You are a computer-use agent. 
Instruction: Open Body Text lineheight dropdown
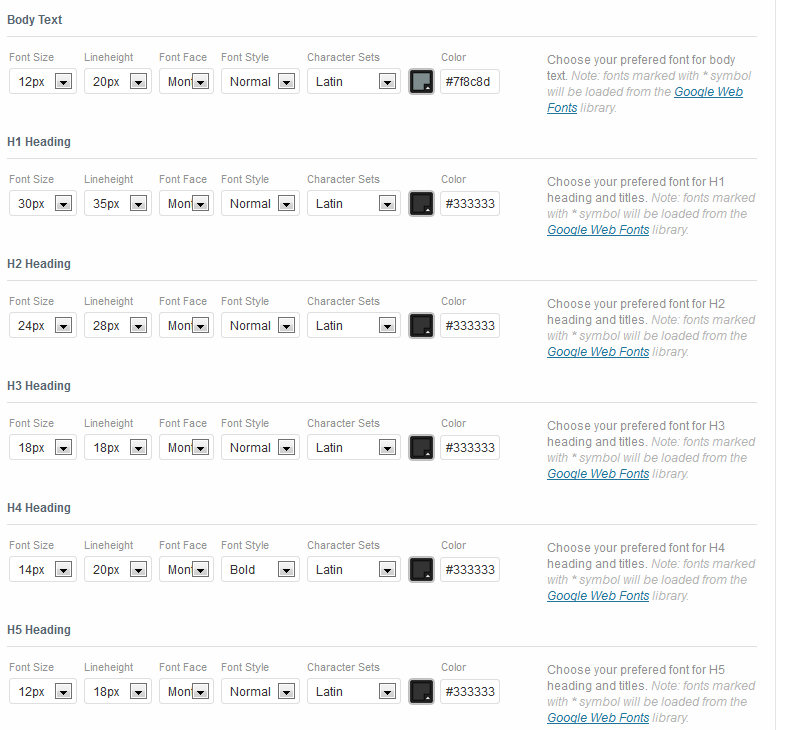tap(118, 82)
